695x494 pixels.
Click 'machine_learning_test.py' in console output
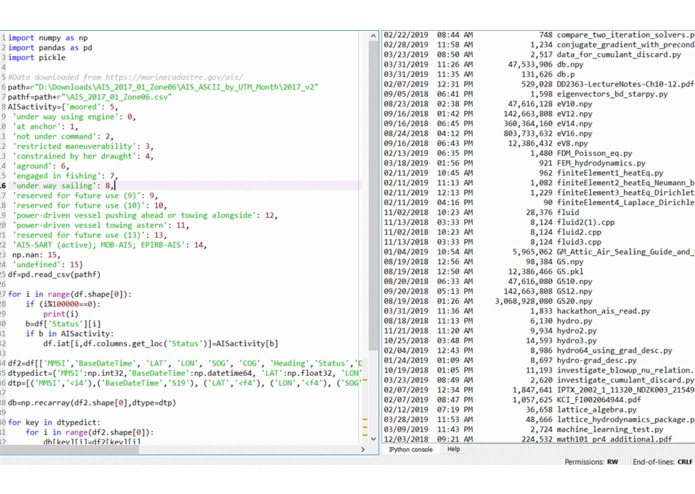[610, 429]
